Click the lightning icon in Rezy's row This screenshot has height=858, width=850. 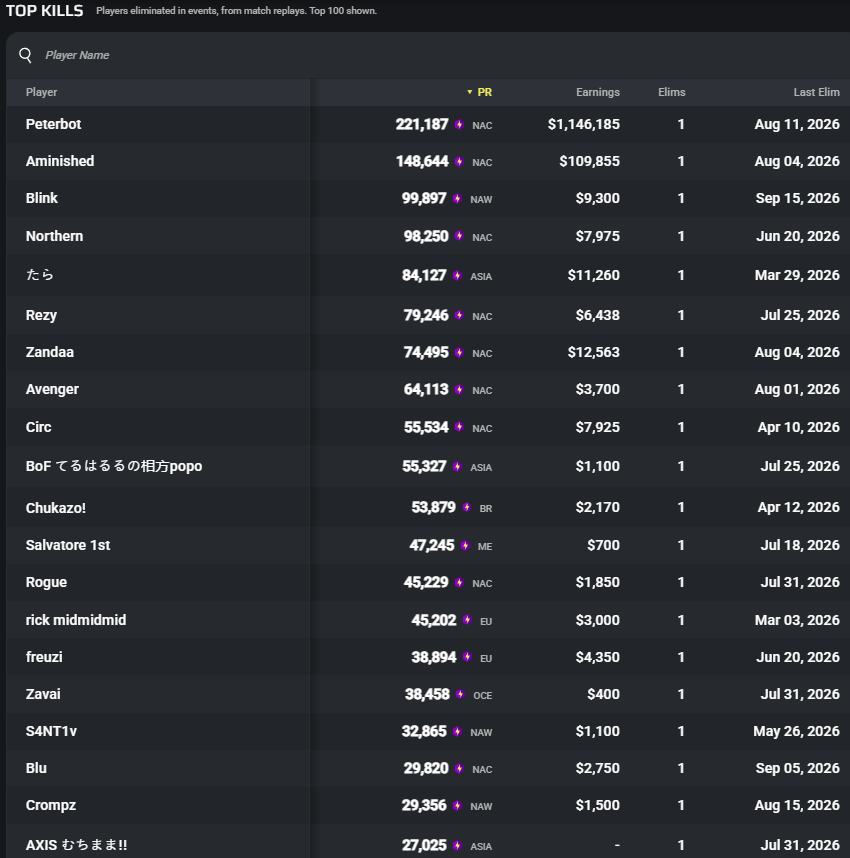tap(459, 315)
